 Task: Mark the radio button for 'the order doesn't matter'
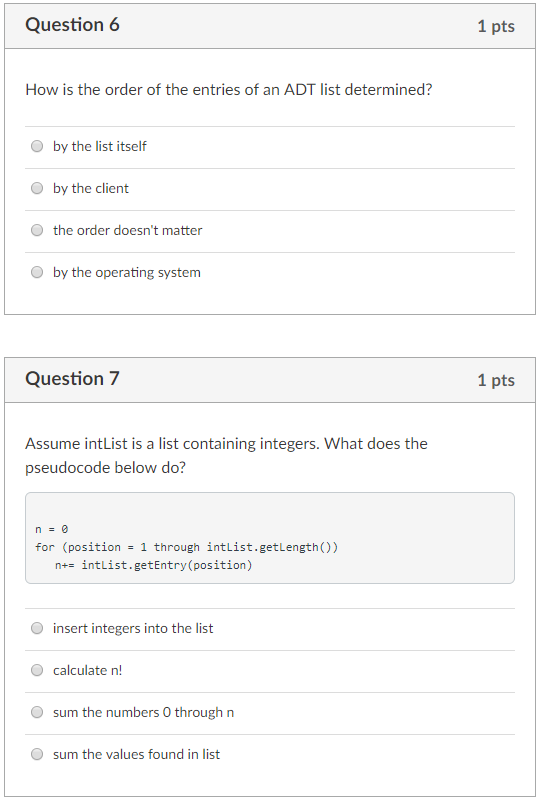pos(37,230)
